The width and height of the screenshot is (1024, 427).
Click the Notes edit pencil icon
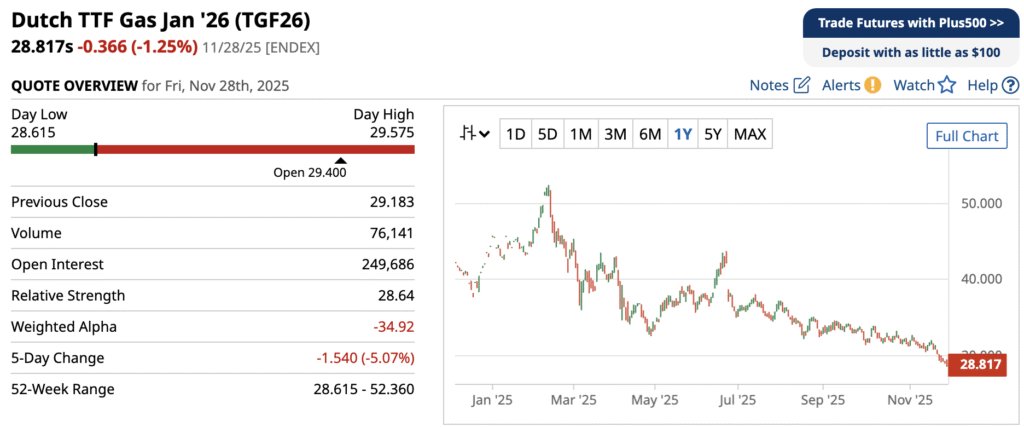pyautogui.click(x=802, y=85)
